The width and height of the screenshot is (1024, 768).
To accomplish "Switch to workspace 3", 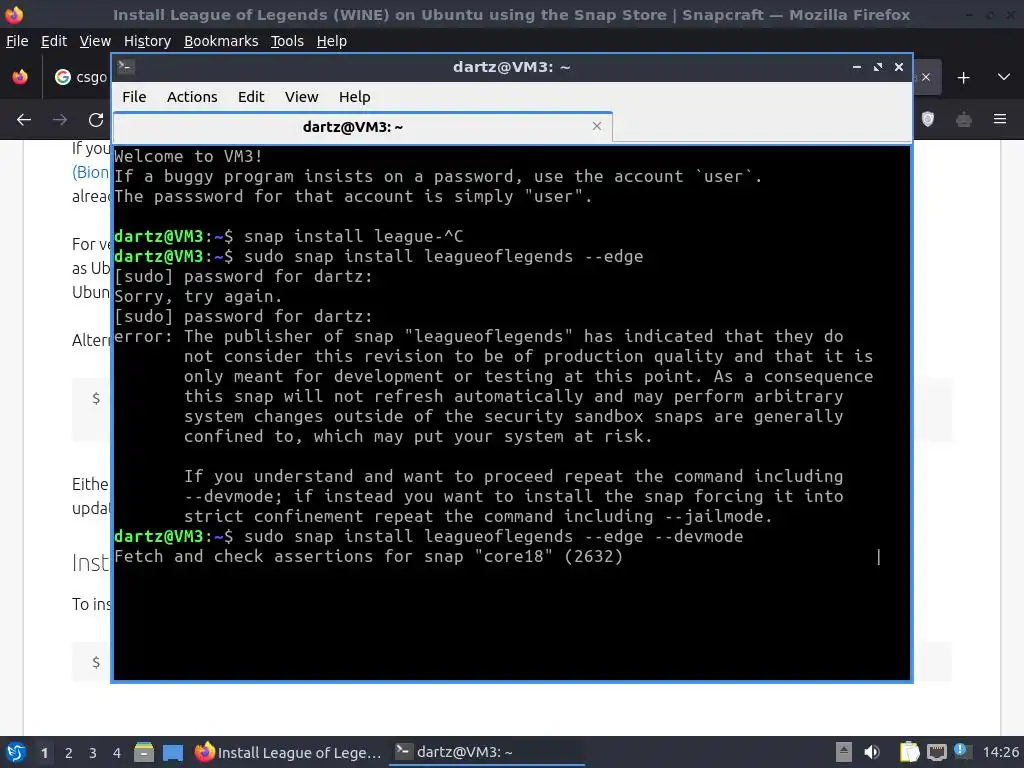I will pos(93,753).
